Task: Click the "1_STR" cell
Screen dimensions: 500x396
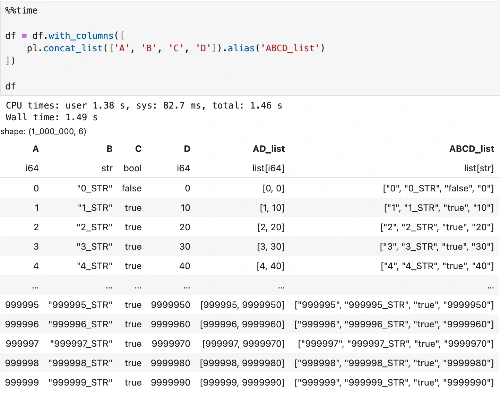Action: tap(95, 208)
